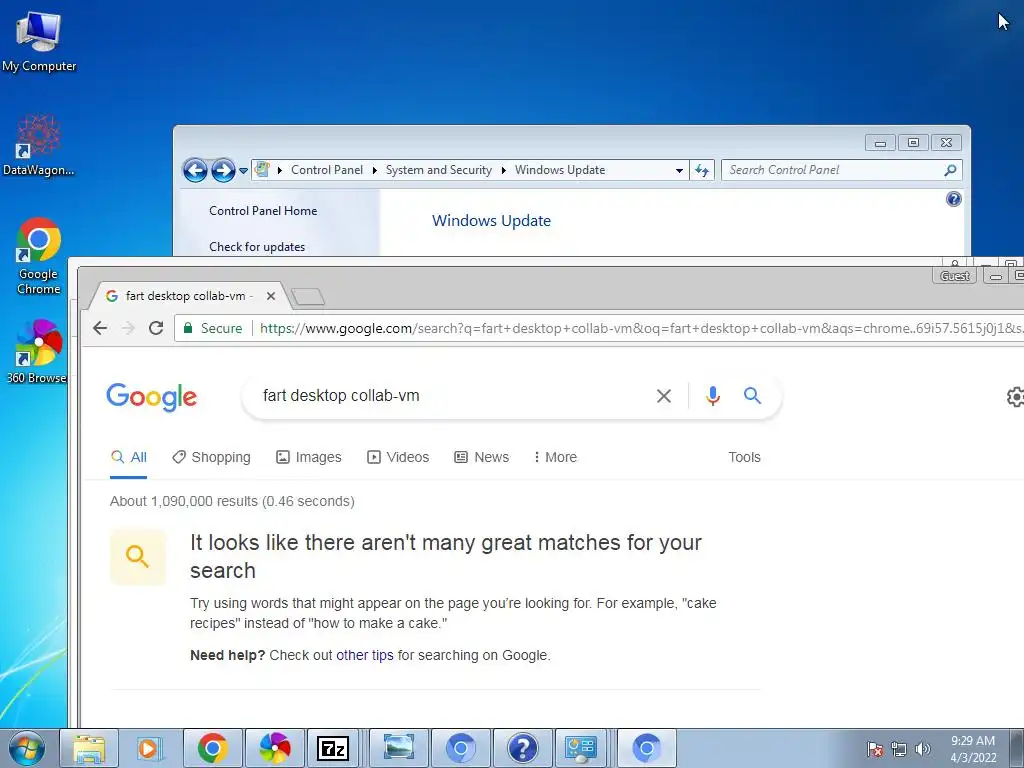This screenshot has width=1024, height=768.
Task: Click search magnifier in Control Panel search box
Action: pos(950,170)
